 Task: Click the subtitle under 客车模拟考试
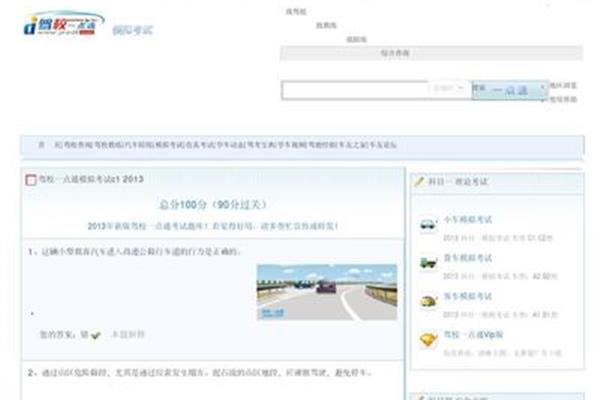click(x=500, y=315)
